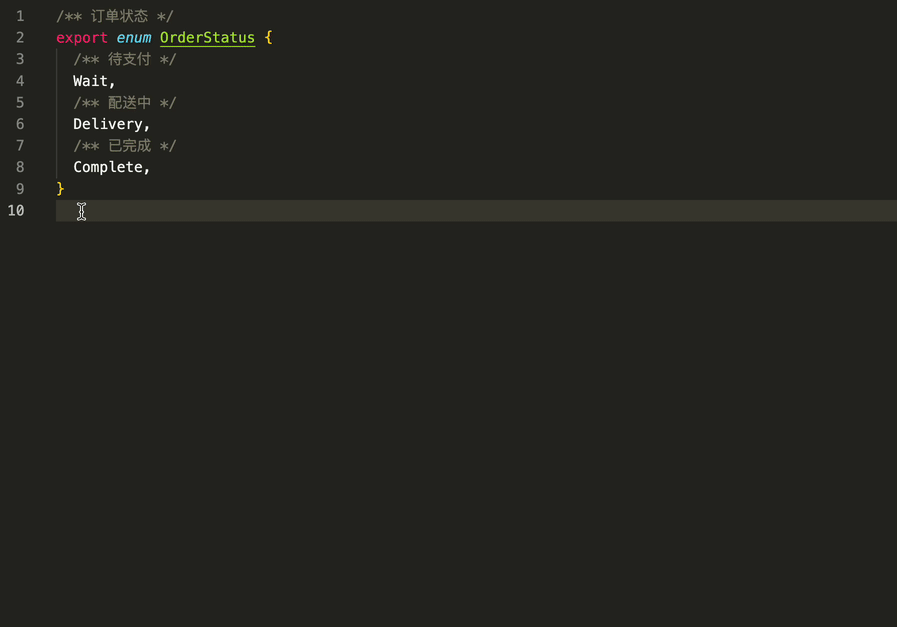The image size is (897, 627).
Task: Click the export keyword
Action: 82,38
